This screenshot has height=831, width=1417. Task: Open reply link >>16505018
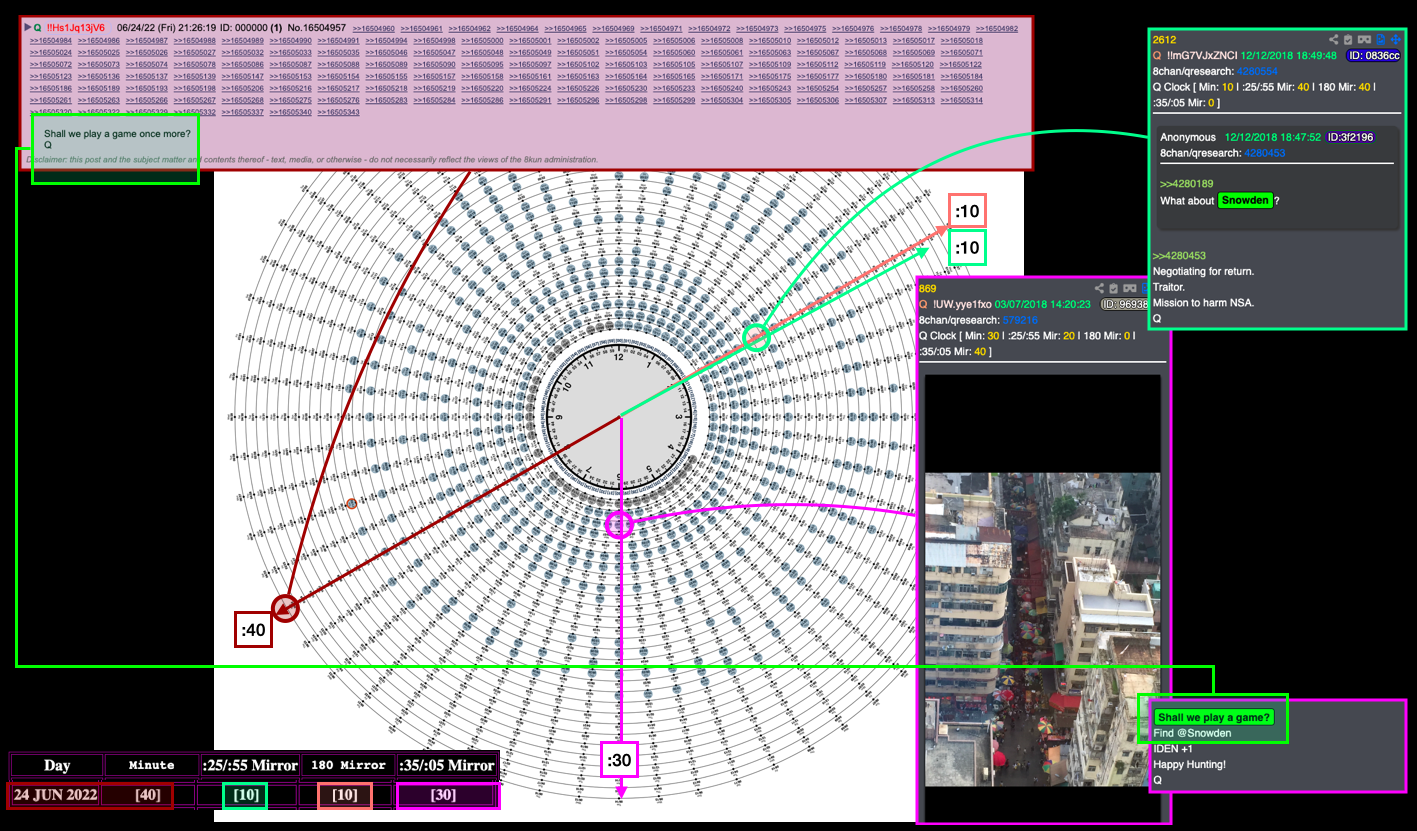click(x=961, y=41)
